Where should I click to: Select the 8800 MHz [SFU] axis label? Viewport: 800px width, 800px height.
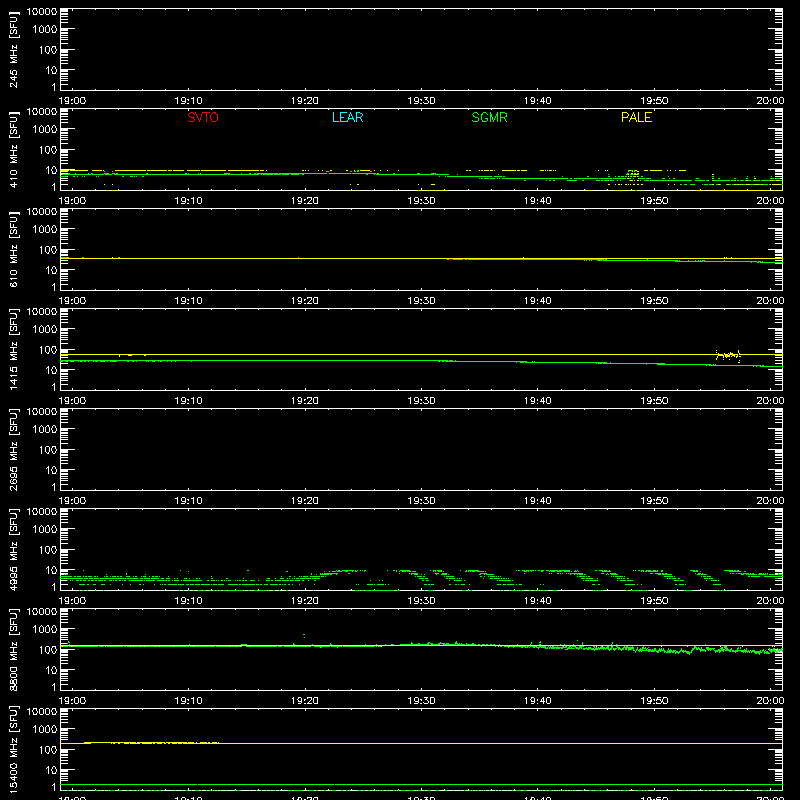13,649
